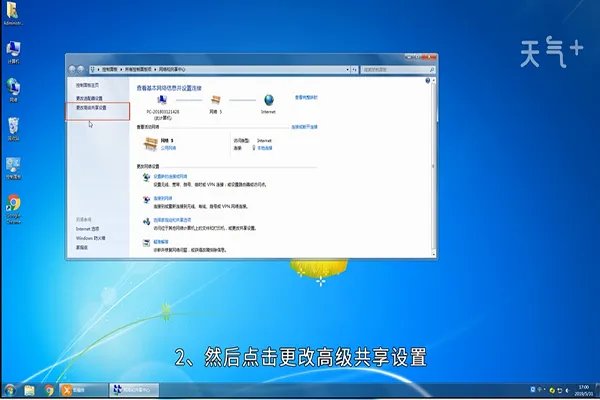Click the bench network icon in the map
600x400 pixels.
(x=216, y=100)
